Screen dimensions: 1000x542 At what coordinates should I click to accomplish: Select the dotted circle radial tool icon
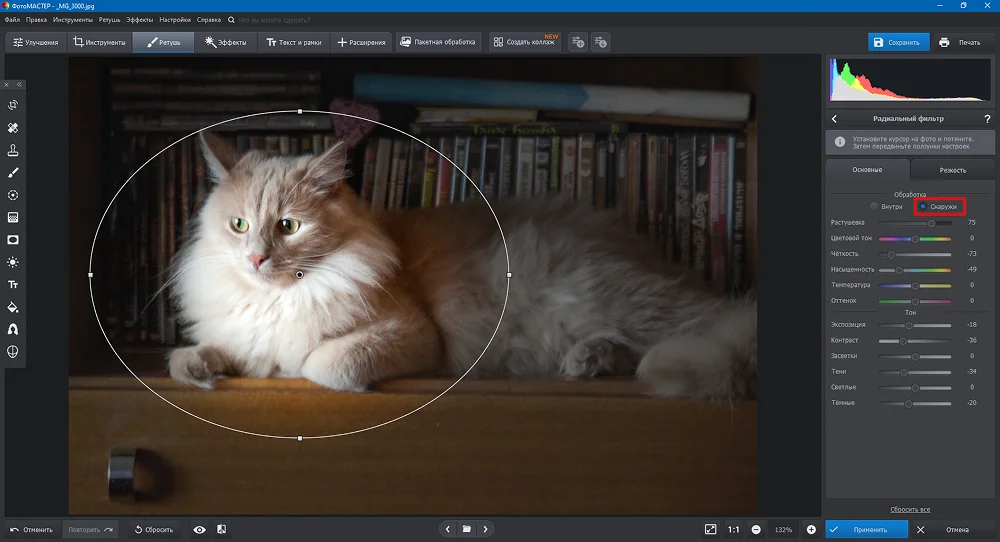(13, 195)
